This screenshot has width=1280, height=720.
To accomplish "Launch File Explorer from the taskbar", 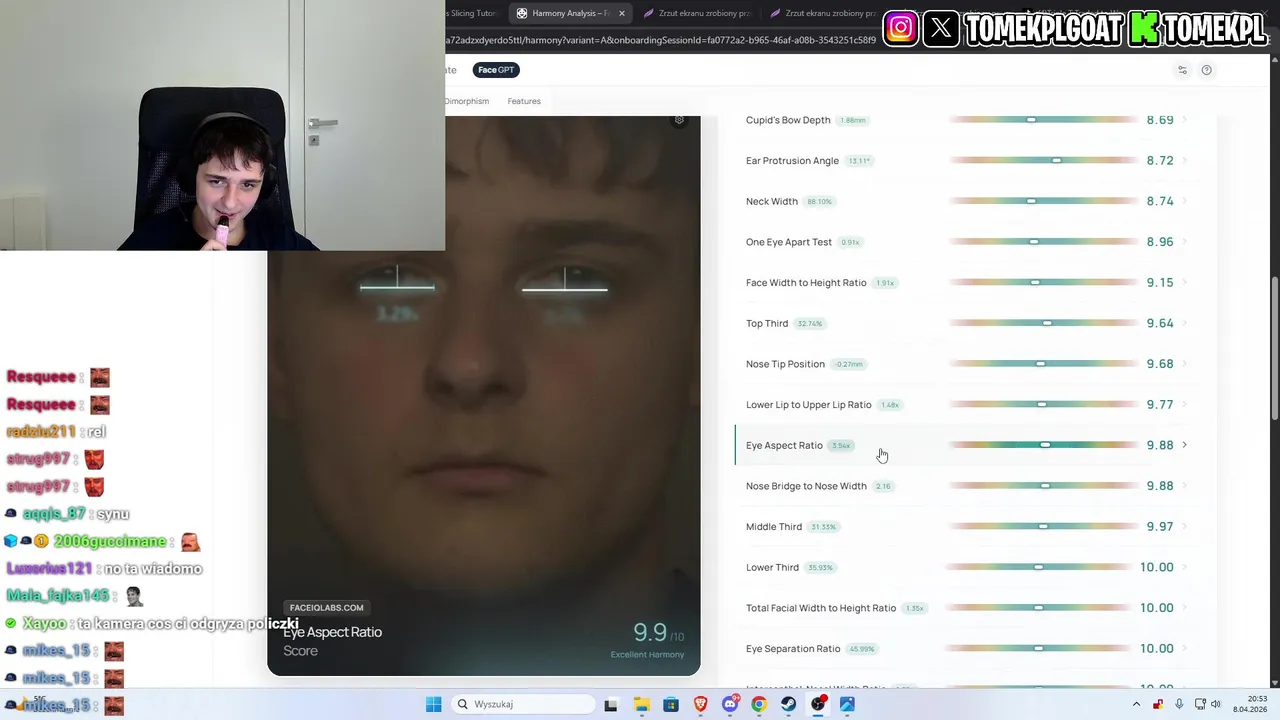I will pyautogui.click(x=641, y=704).
